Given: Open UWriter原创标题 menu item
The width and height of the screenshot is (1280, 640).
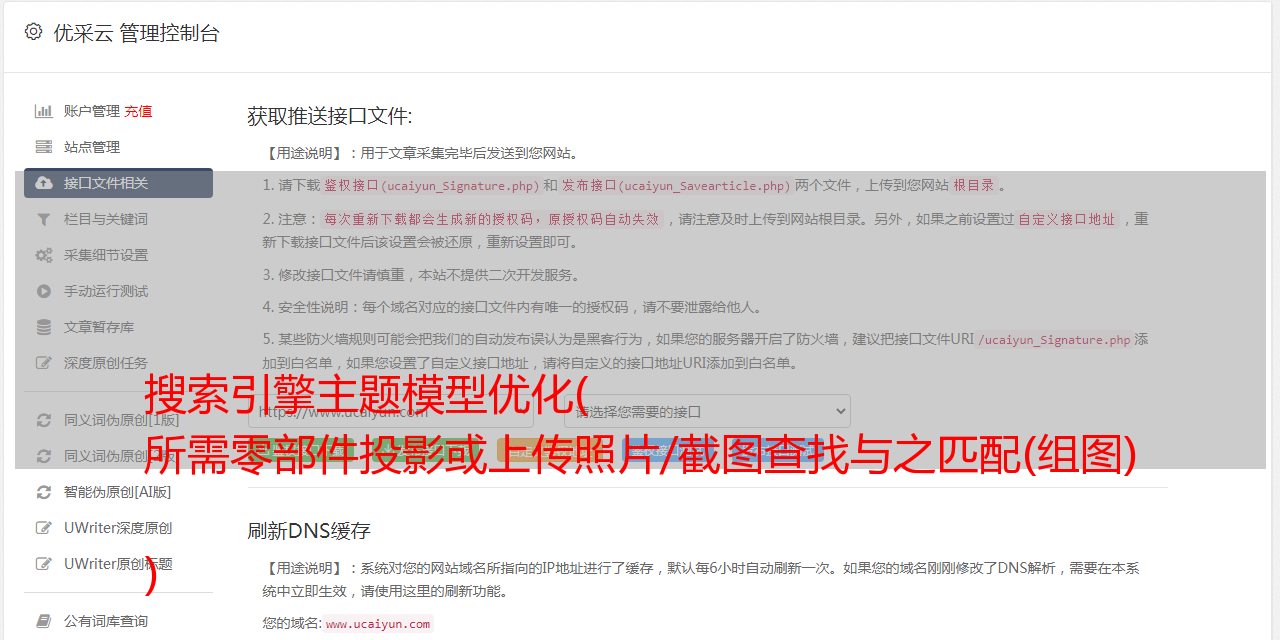Looking at the screenshot, I should coord(118,564).
